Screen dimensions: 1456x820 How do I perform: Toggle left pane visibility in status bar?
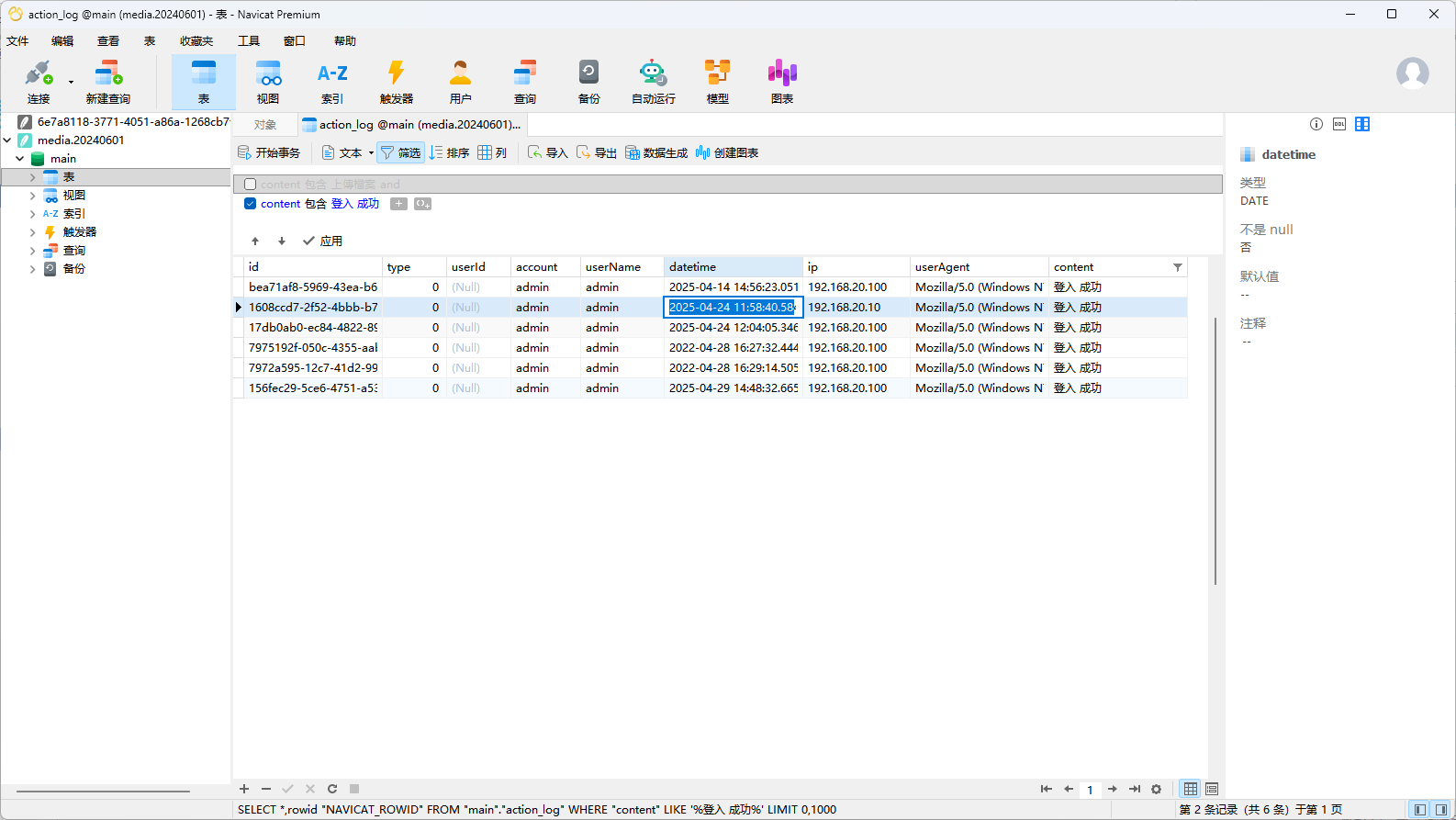coord(1420,809)
